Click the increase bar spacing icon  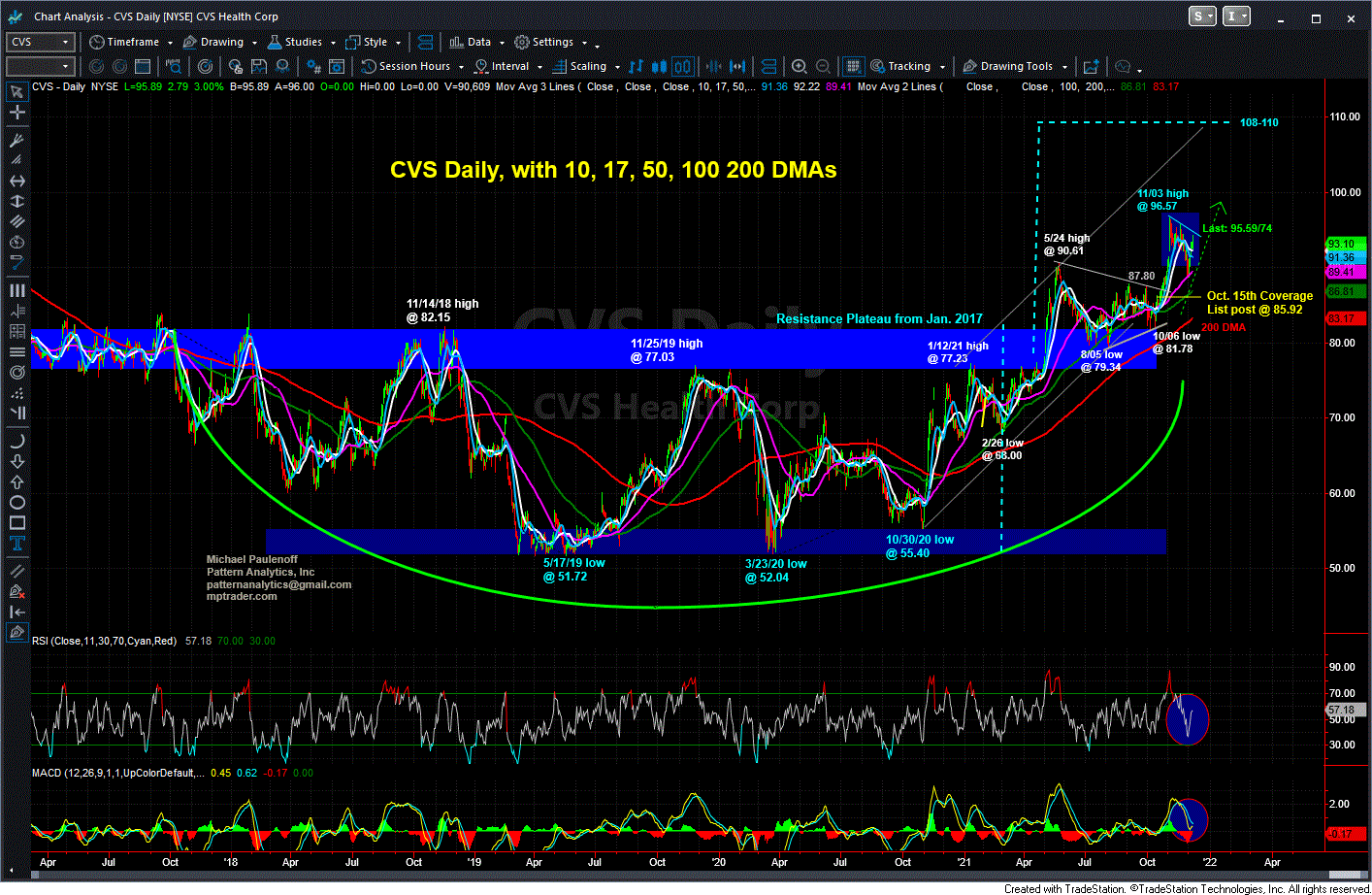(x=737, y=66)
